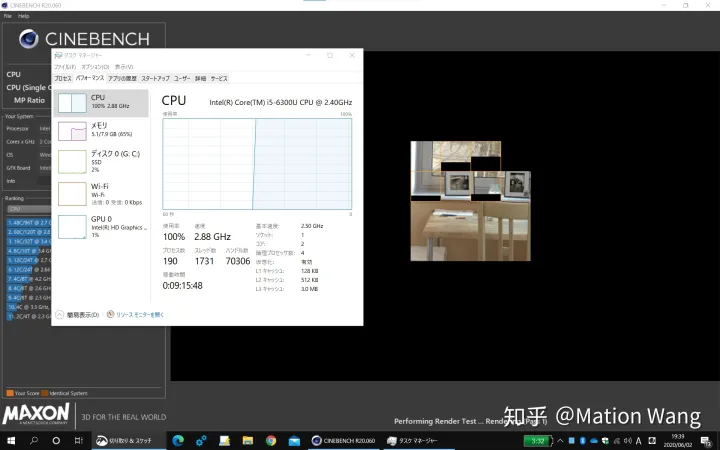Open Task View on the taskbar

(x=79, y=441)
